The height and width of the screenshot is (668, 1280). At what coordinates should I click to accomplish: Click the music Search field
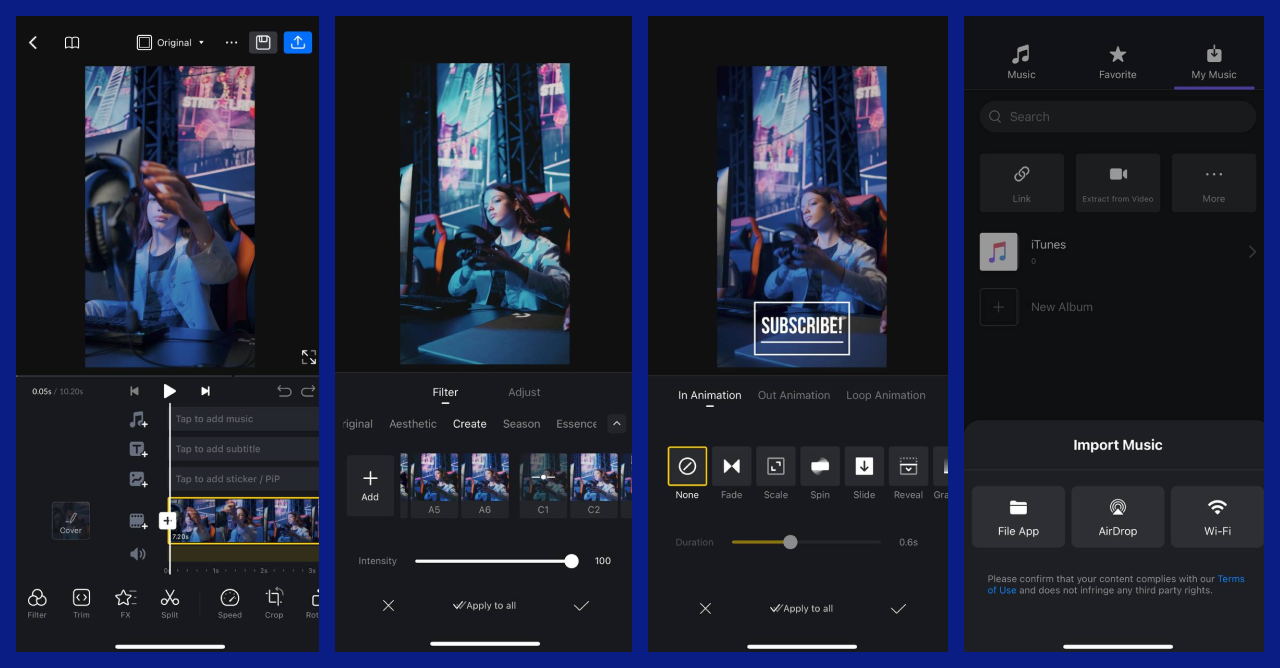coord(1117,116)
